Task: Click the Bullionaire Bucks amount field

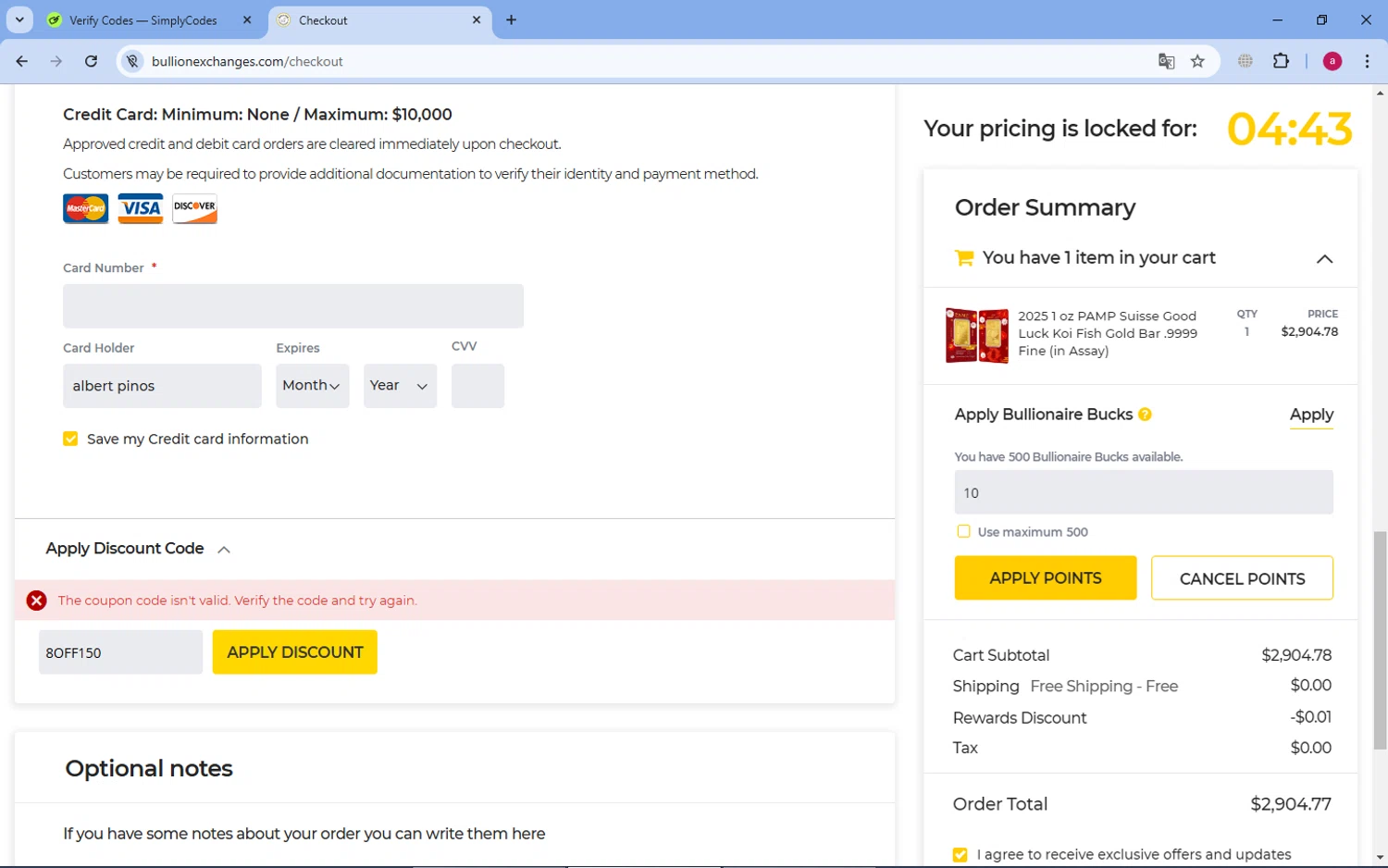Action: click(x=1144, y=492)
